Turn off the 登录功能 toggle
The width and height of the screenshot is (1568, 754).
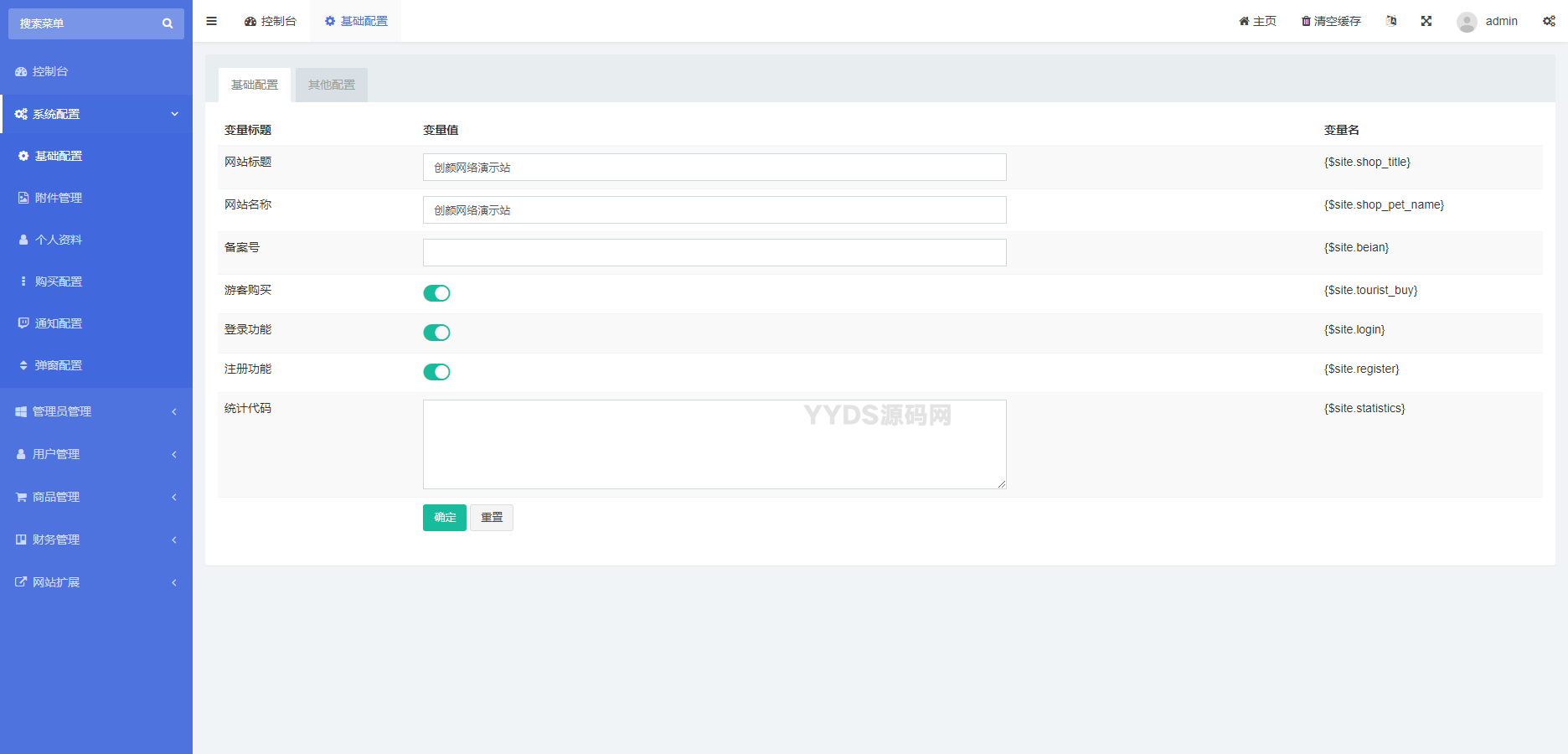click(x=436, y=333)
